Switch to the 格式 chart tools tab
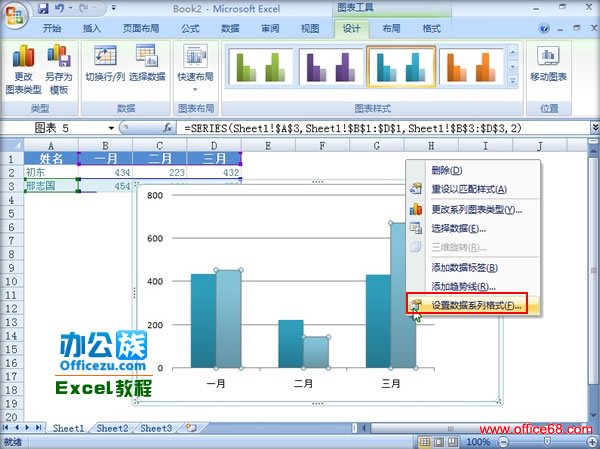 coord(431,28)
